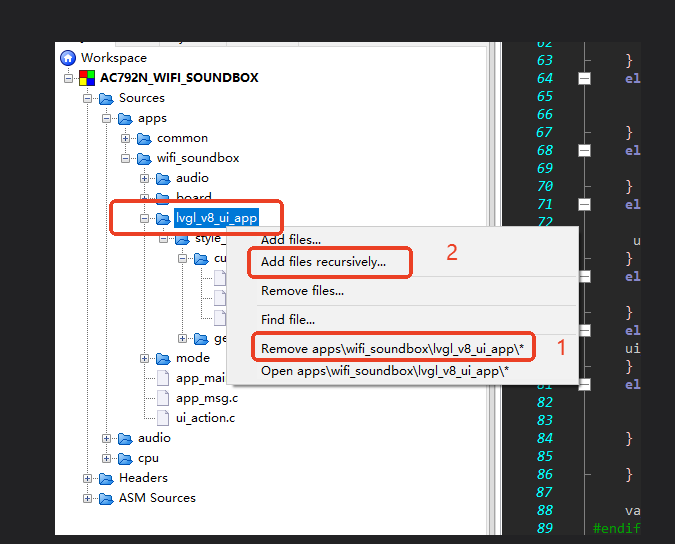Screen dimensions: 675x544
Task: Click the ASM Sources folder icon
Action: click(x=106, y=499)
